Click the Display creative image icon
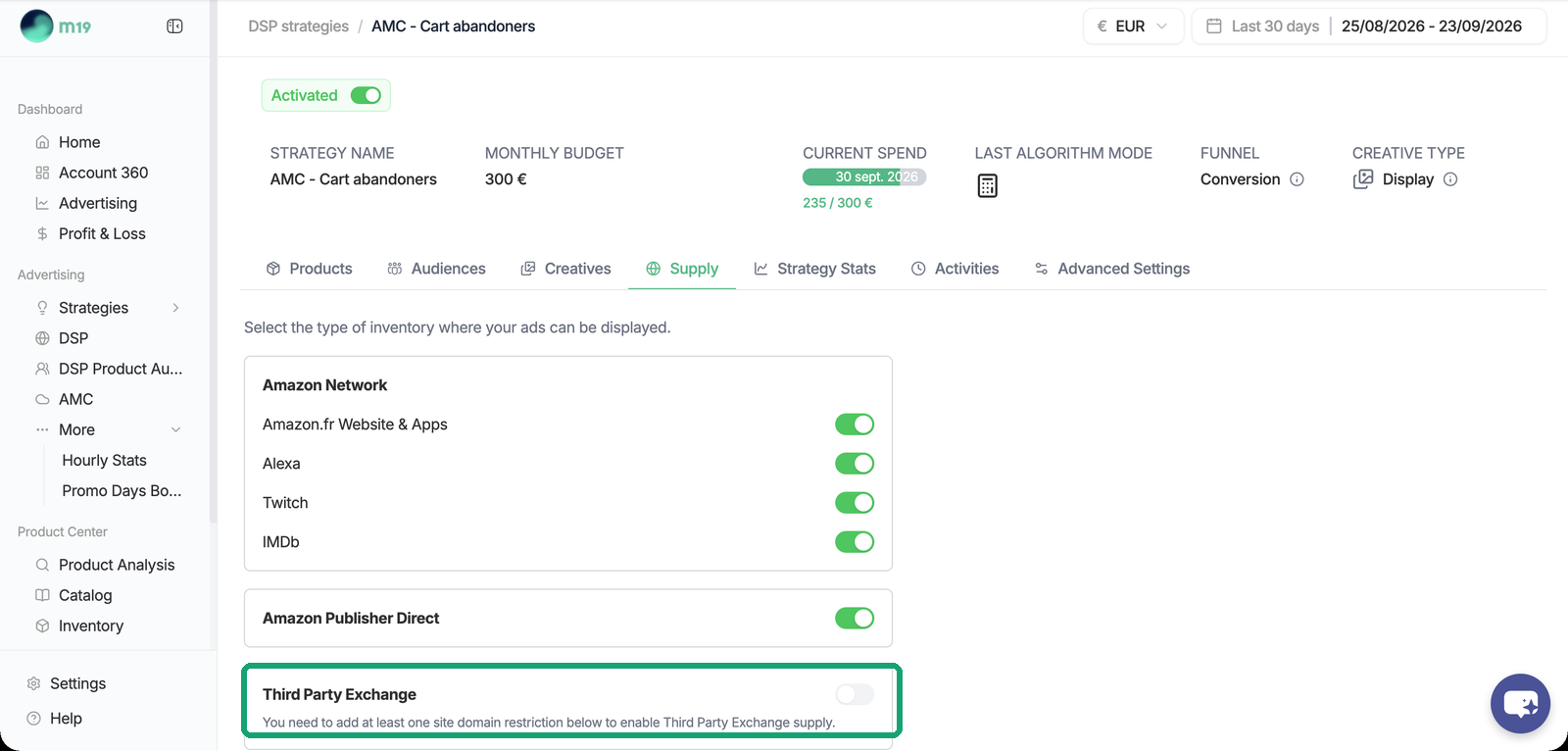This screenshot has width=1568, height=751. [1363, 179]
